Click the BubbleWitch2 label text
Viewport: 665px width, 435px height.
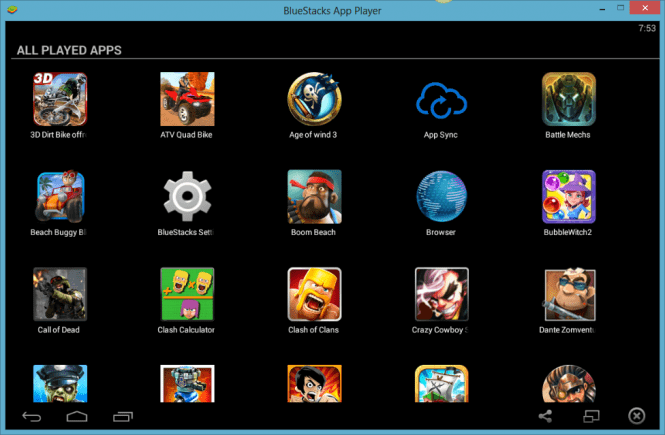tap(568, 232)
